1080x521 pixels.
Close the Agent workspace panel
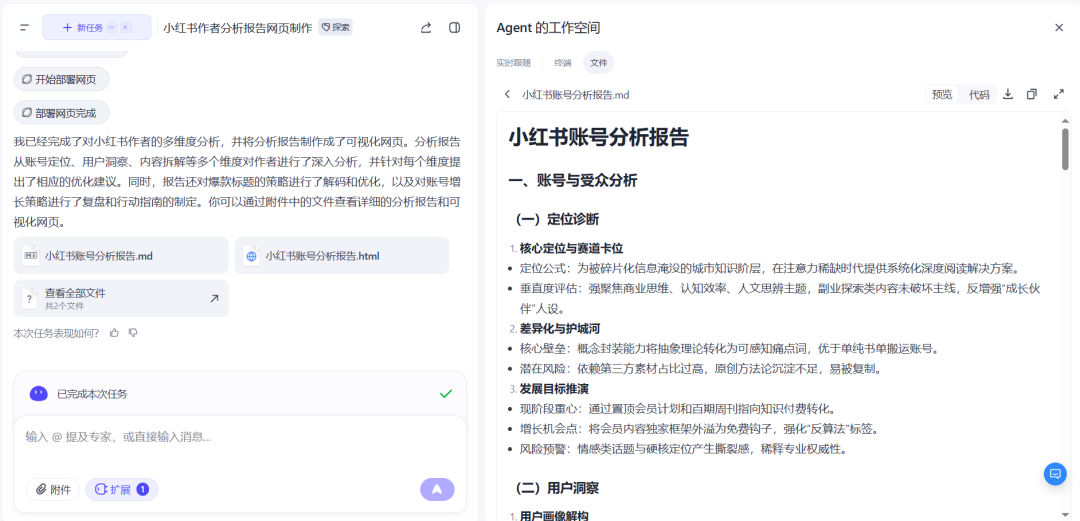1059,28
